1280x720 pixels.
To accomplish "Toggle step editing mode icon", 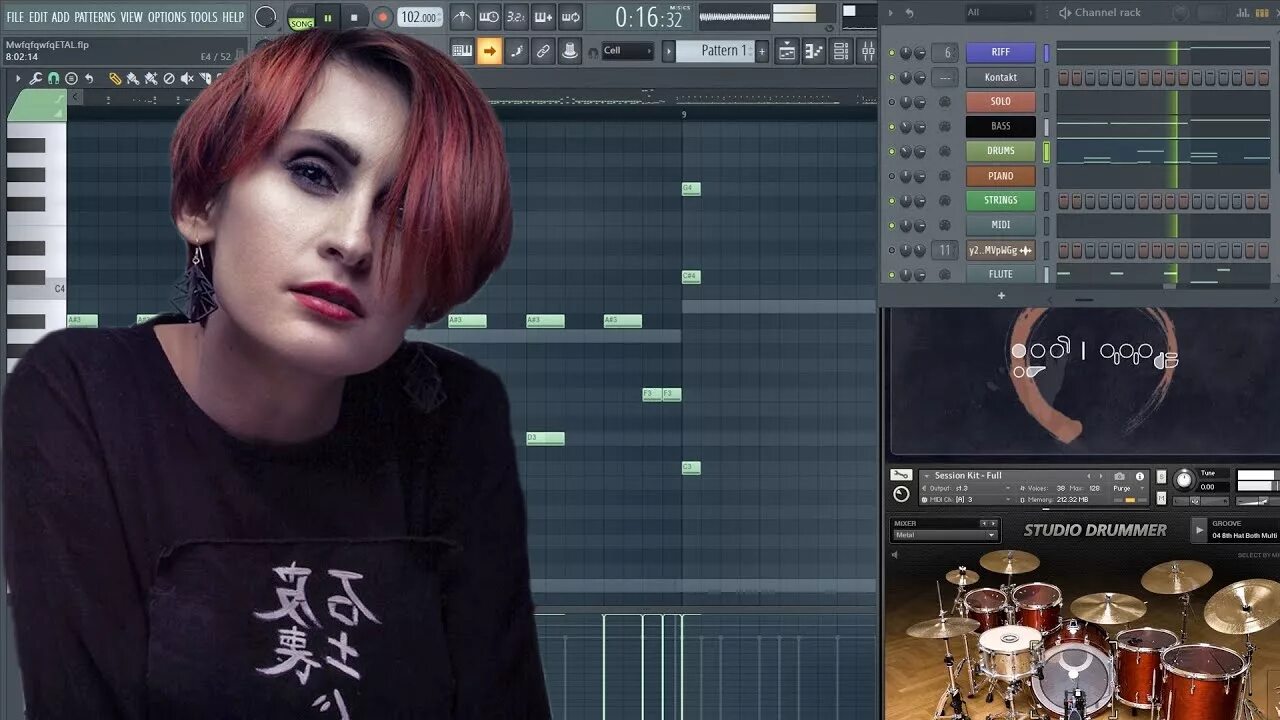I will tap(516, 51).
